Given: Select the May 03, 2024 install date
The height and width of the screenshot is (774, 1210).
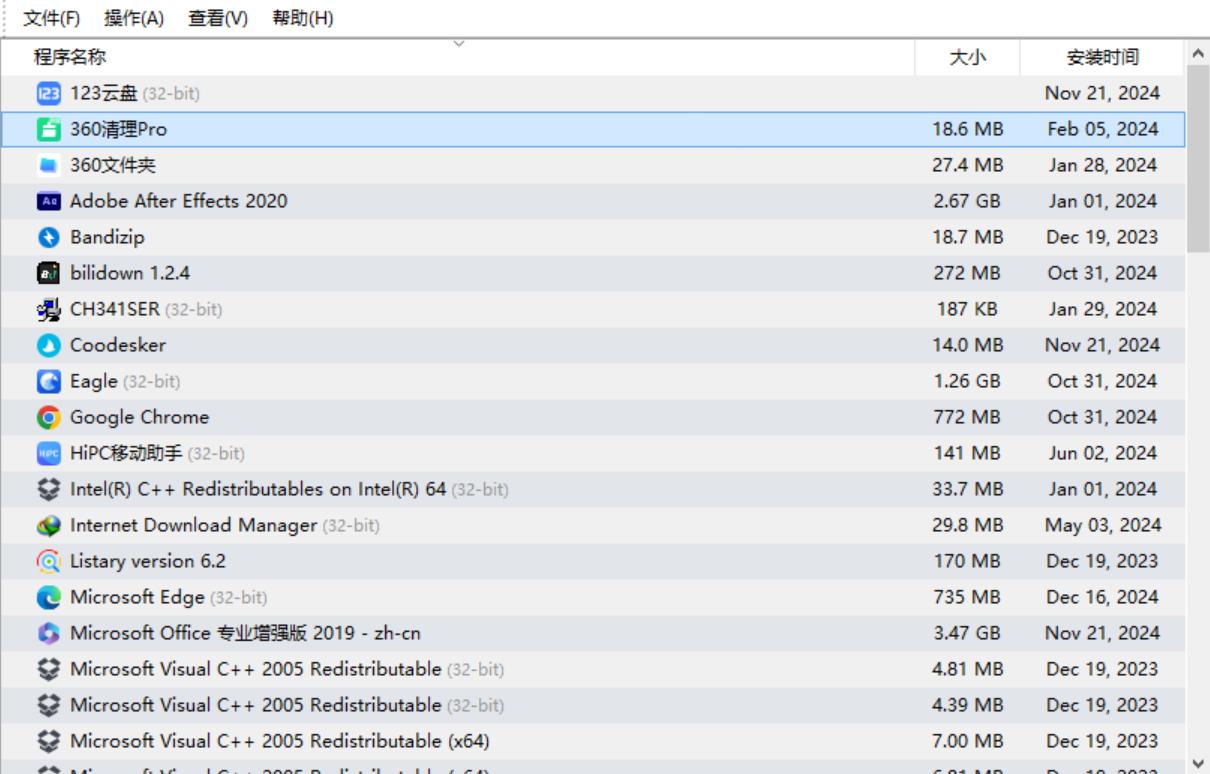Looking at the screenshot, I should [x=1103, y=525].
